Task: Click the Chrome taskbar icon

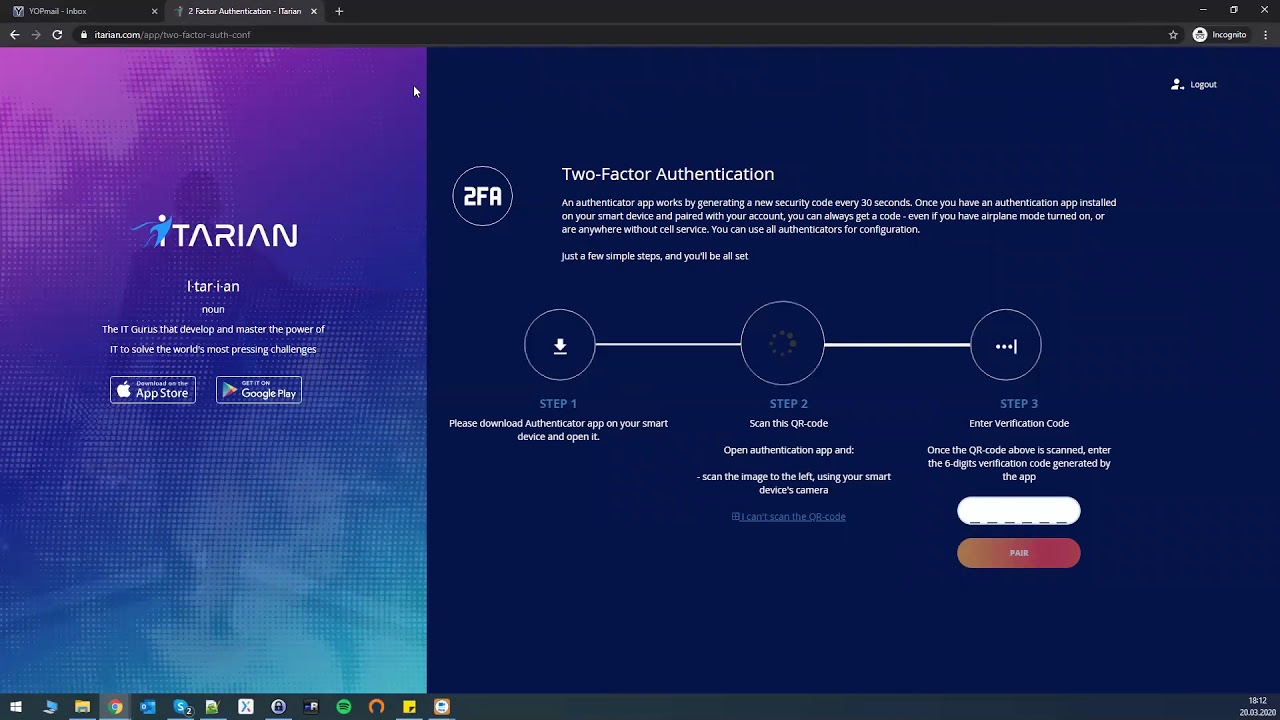Action: point(116,707)
